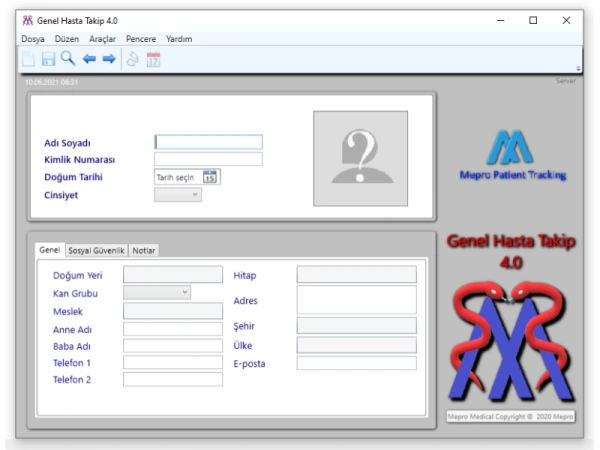Image resolution: width=600 pixels, height=450 pixels.
Task: Click the New document toolbar icon
Action: (x=28, y=59)
